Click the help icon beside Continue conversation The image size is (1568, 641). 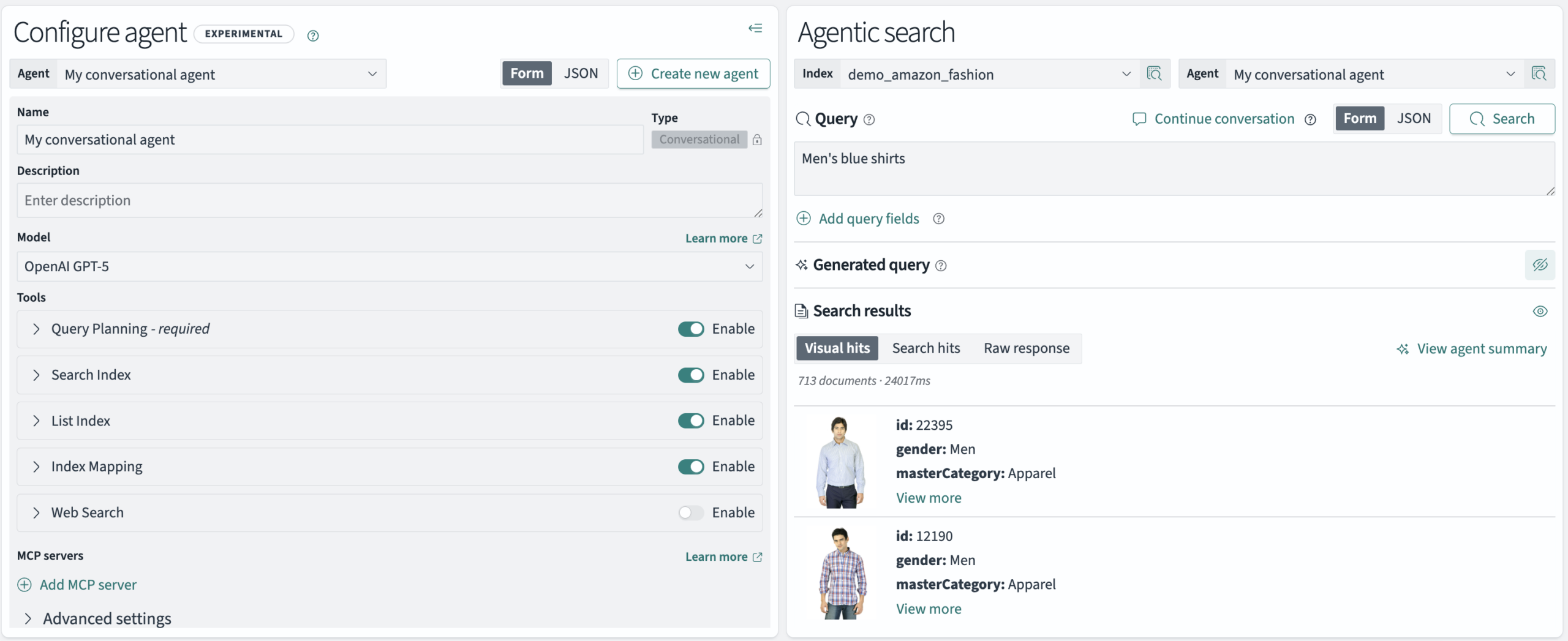pyautogui.click(x=1310, y=120)
